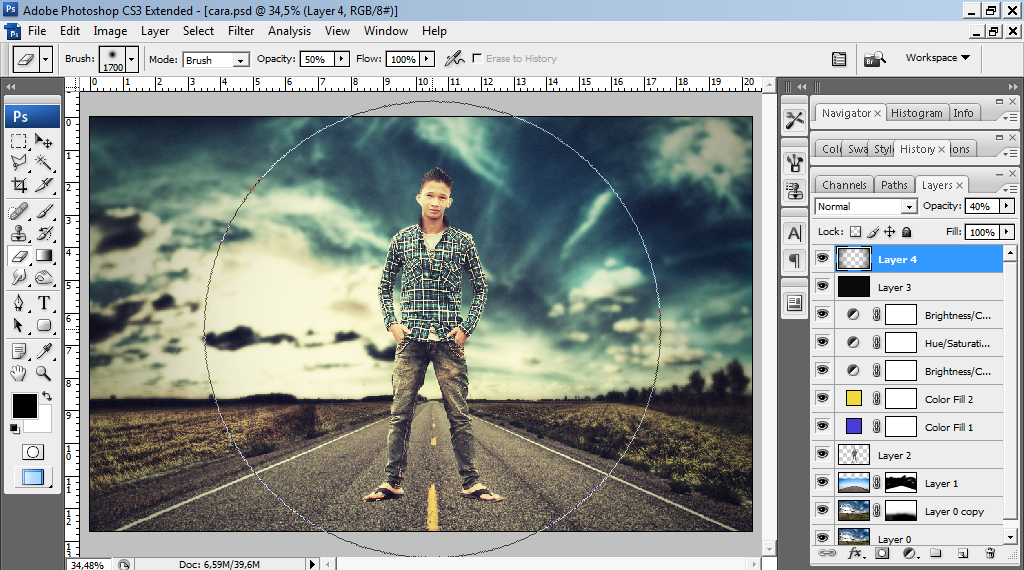Image resolution: width=1024 pixels, height=570 pixels.
Task: Select the Pen tool
Action: coord(19,303)
